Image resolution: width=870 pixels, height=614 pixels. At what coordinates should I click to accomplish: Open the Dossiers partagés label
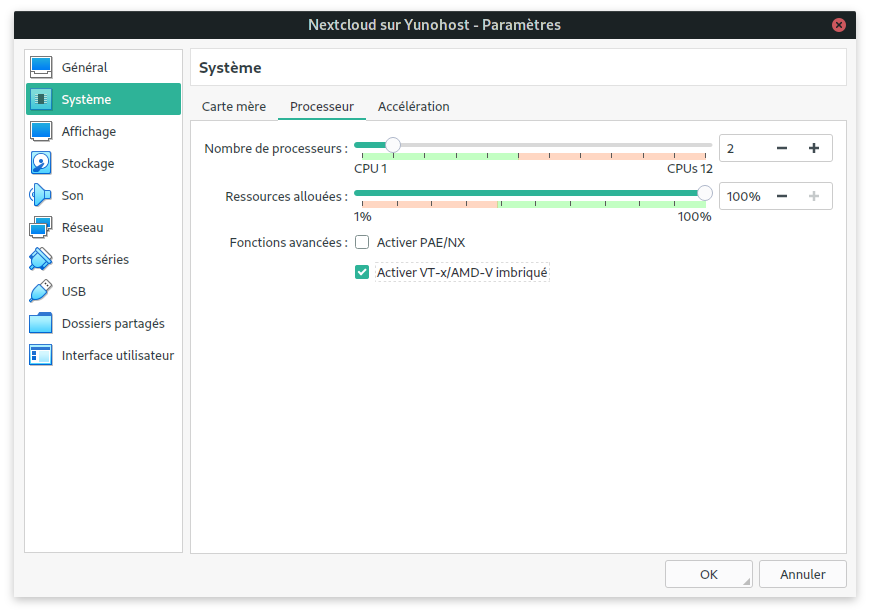[x=113, y=324]
